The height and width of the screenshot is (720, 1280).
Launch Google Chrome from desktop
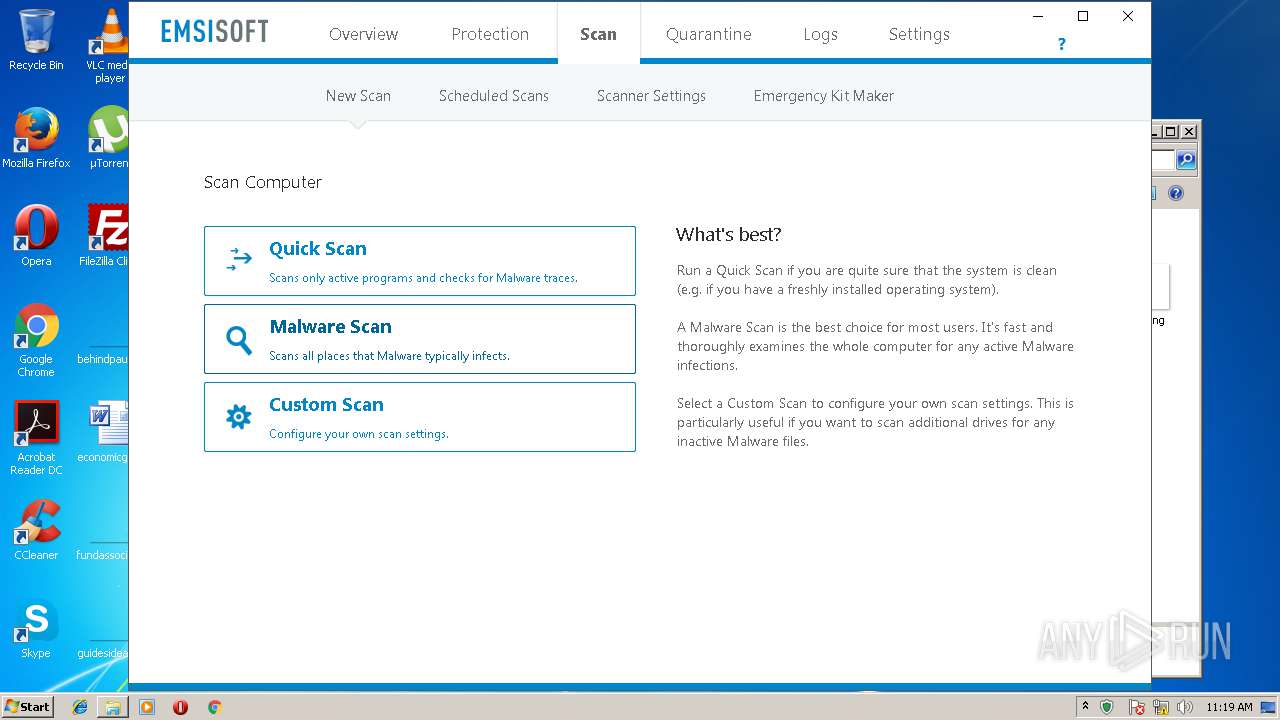tap(36, 340)
